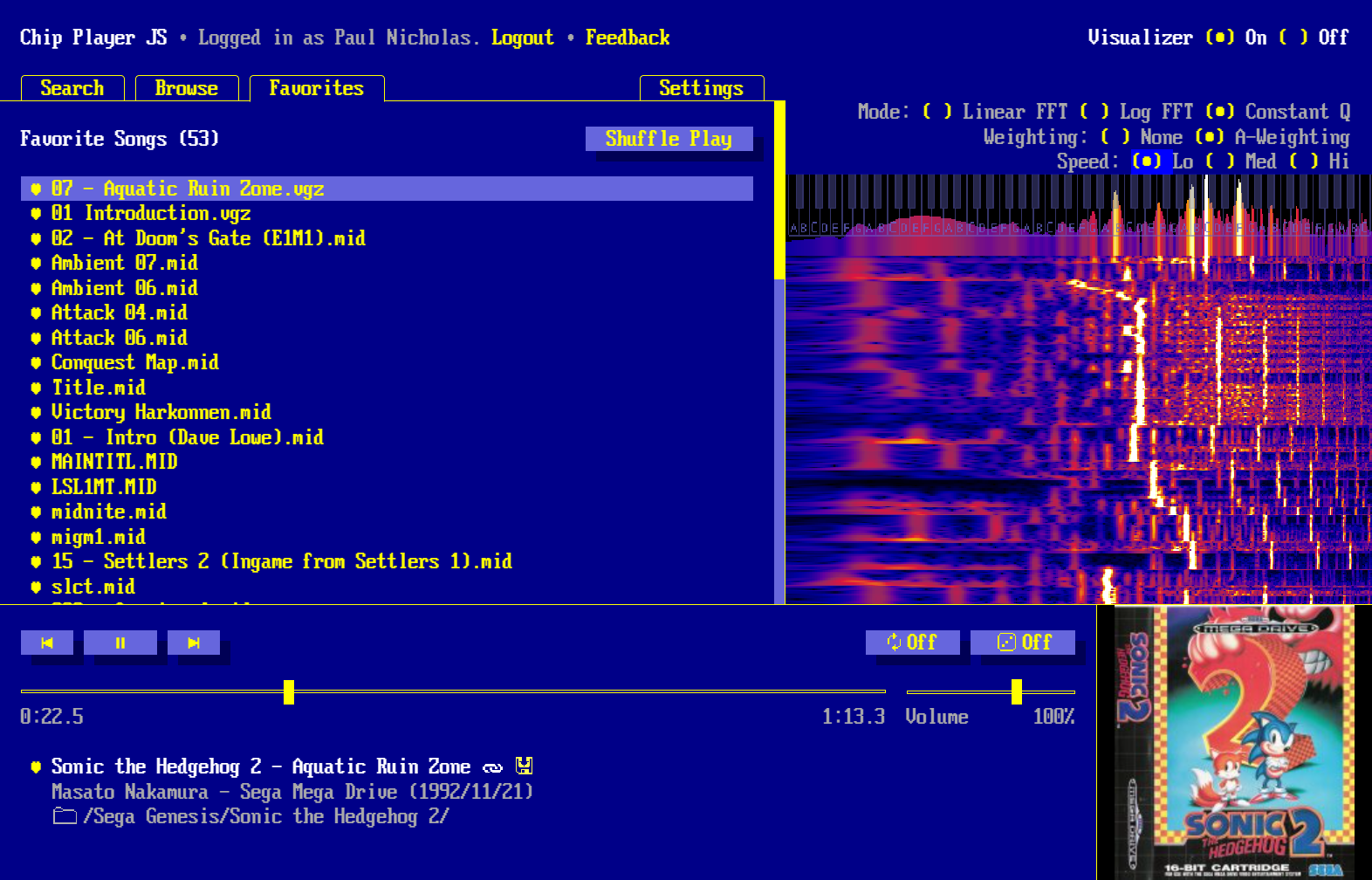Toggle the heart beside LSL1MT.MID

(x=36, y=487)
